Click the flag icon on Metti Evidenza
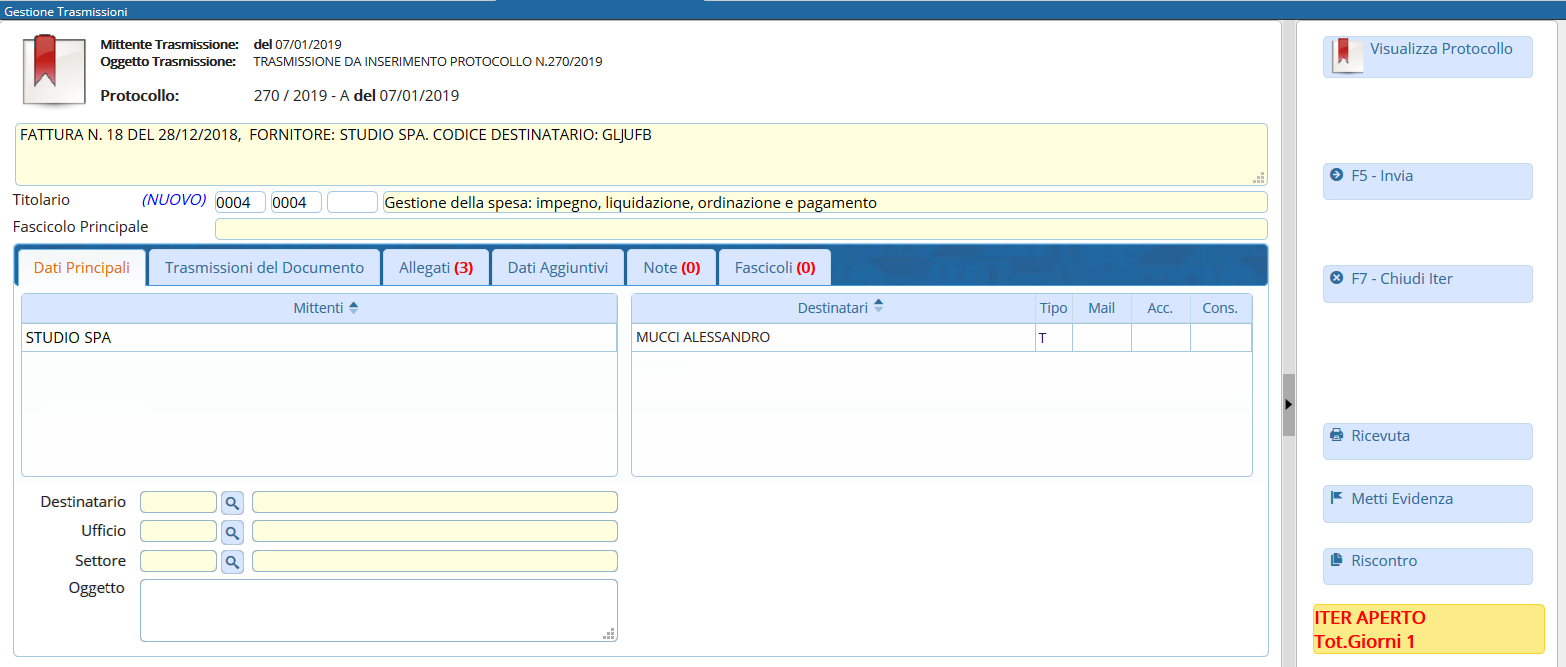 pyautogui.click(x=1337, y=498)
